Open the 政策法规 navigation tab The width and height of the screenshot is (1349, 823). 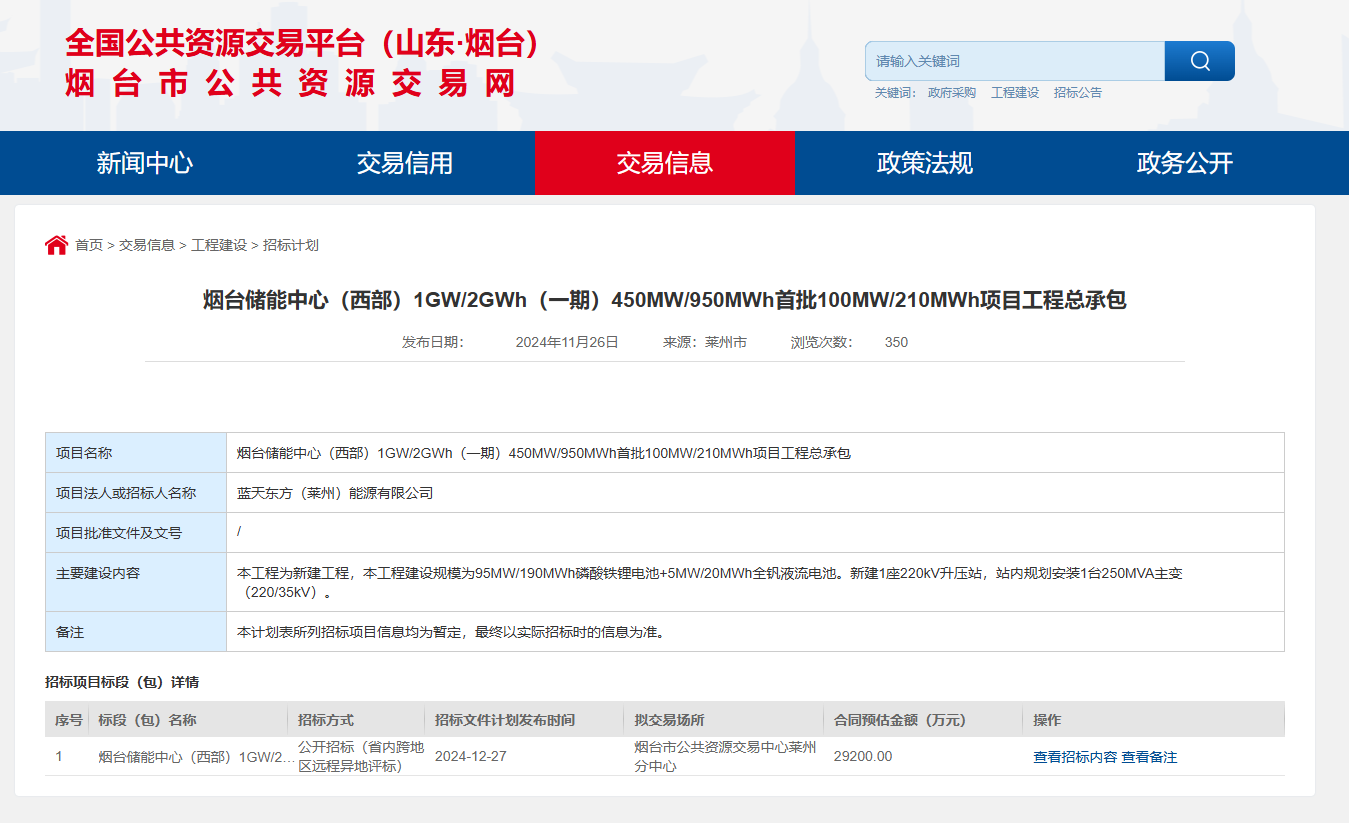[925, 163]
